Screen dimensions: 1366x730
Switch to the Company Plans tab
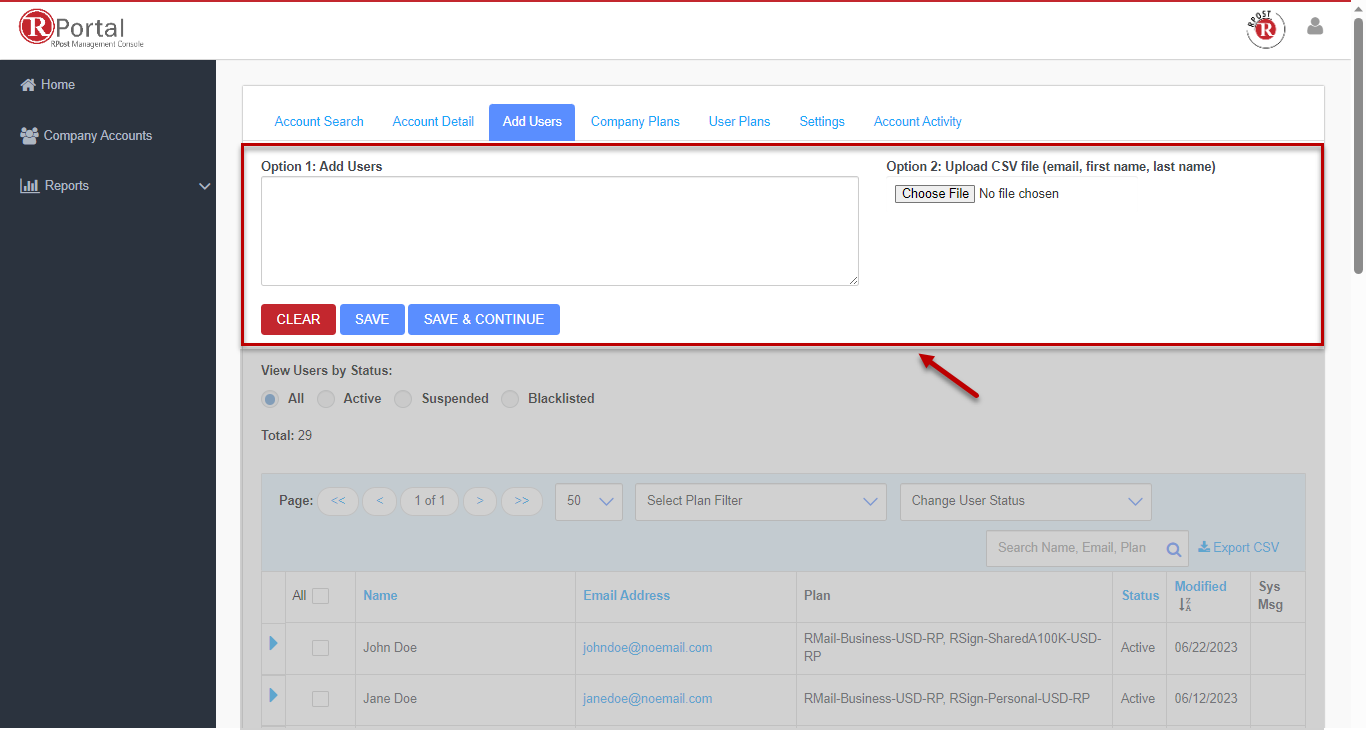635,122
